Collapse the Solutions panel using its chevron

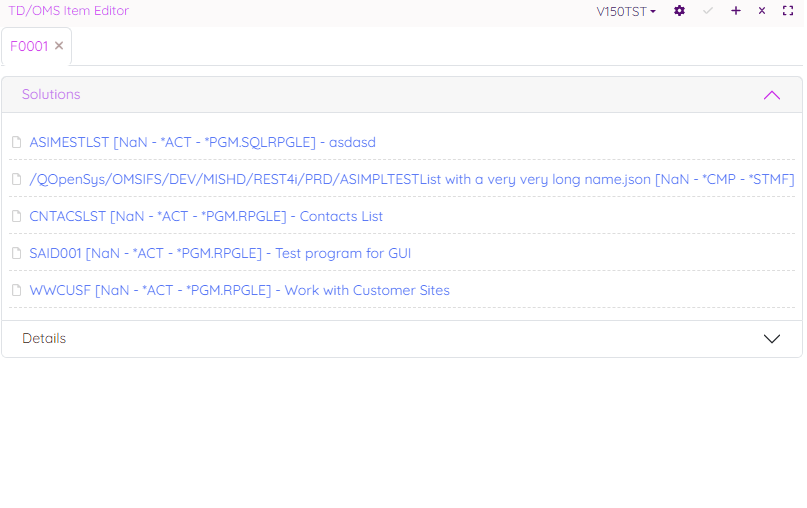click(771, 95)
